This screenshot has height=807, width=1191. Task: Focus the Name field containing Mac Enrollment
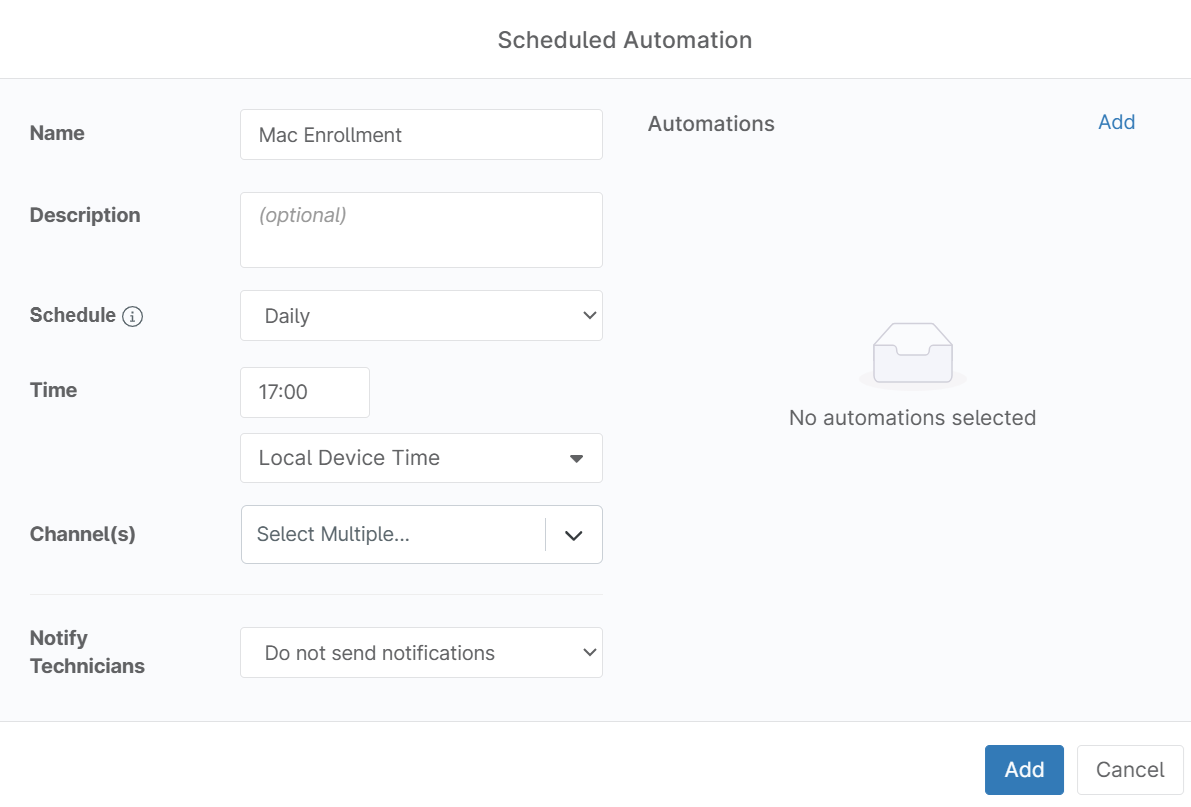[422, 134]
